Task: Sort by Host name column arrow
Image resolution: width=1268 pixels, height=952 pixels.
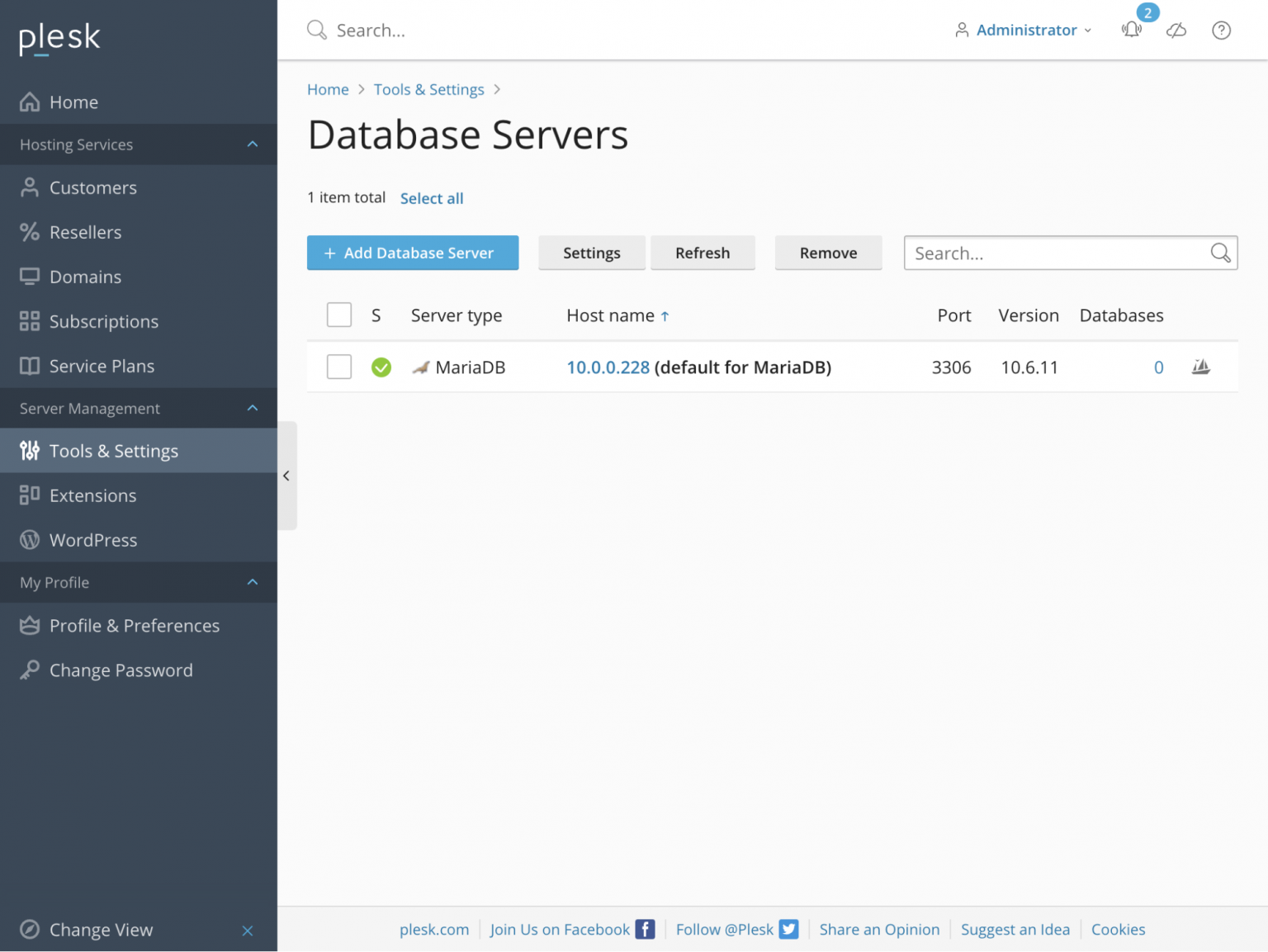Action: 665,315
